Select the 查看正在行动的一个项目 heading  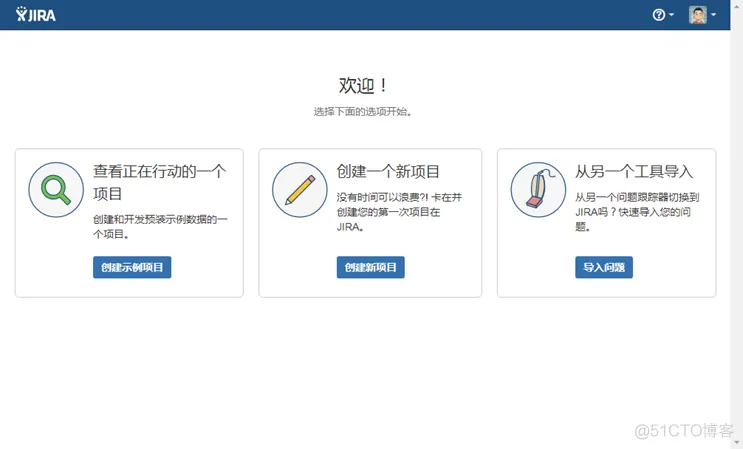click(x=160, y=182)
